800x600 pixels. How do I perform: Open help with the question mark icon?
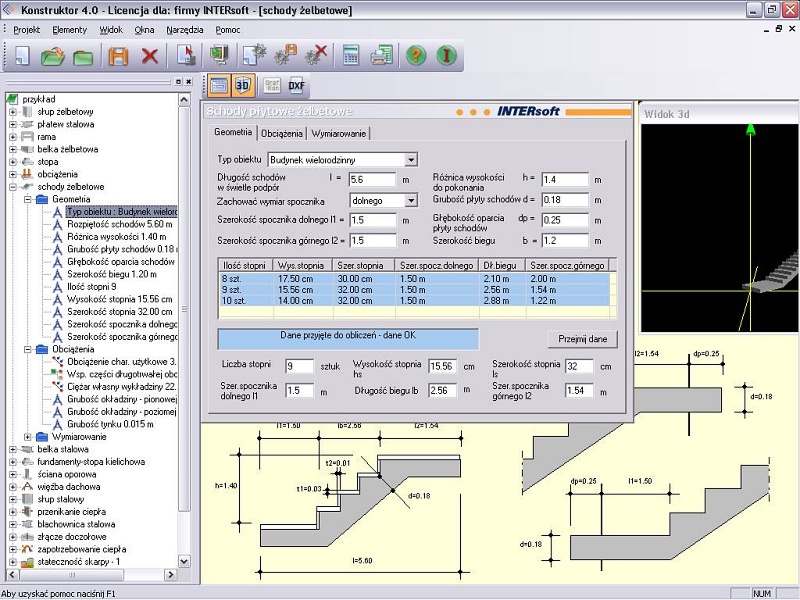[416, 55]
